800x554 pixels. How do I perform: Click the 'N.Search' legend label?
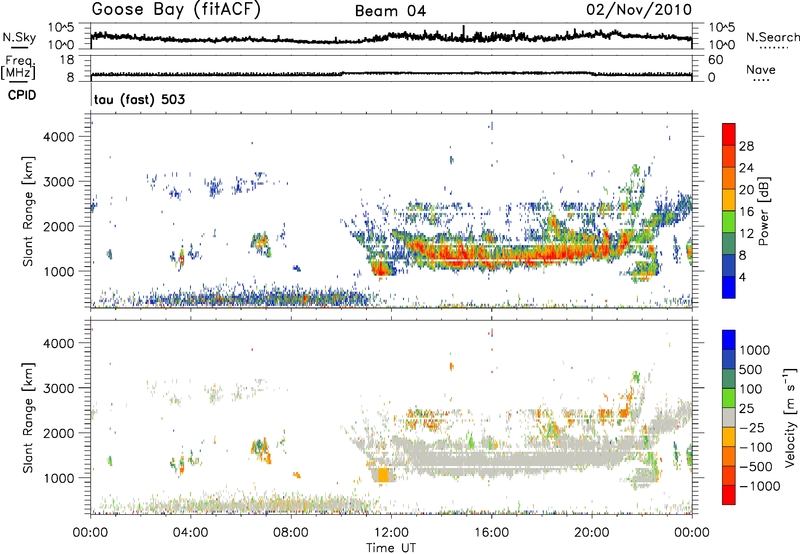(772, 37)
